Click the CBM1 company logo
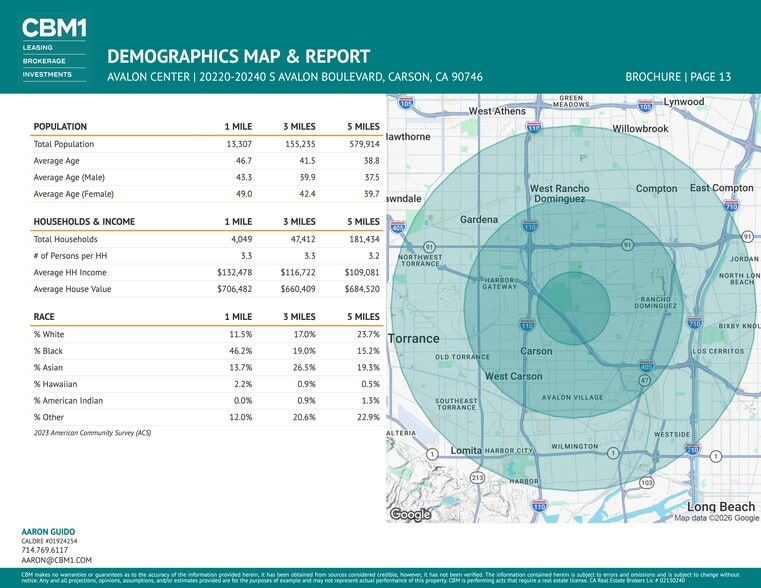This screenshot has height=588, width=761. click(x=53, y=28)
